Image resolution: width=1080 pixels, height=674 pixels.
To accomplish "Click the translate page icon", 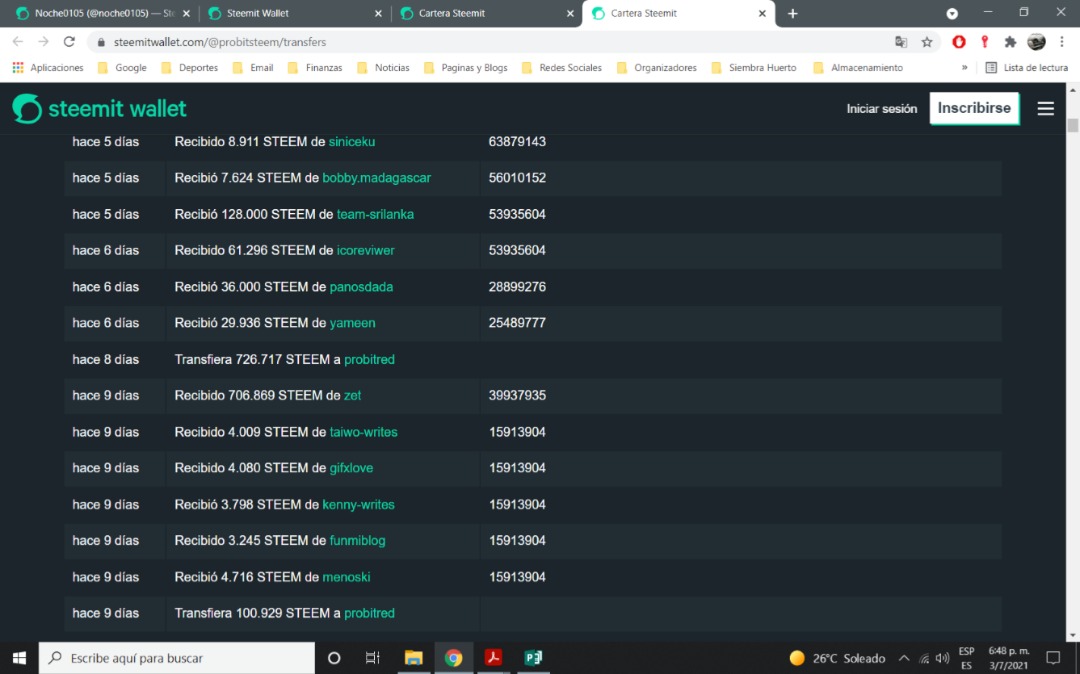I will tap(901, 42).
